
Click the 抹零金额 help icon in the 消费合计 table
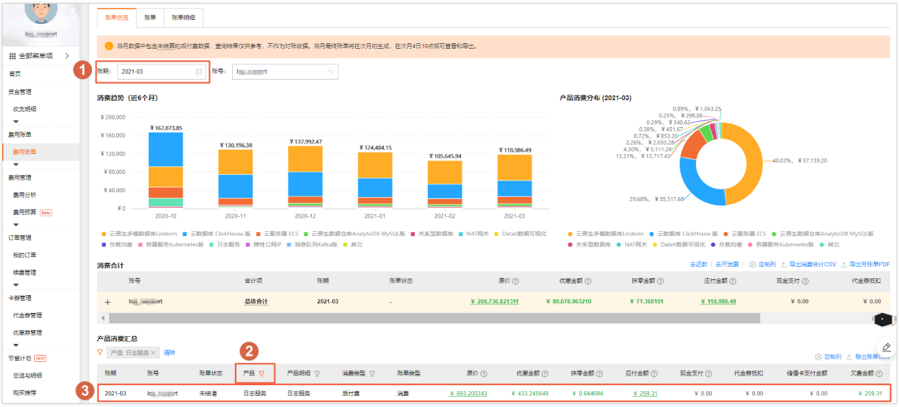(661, 281)
